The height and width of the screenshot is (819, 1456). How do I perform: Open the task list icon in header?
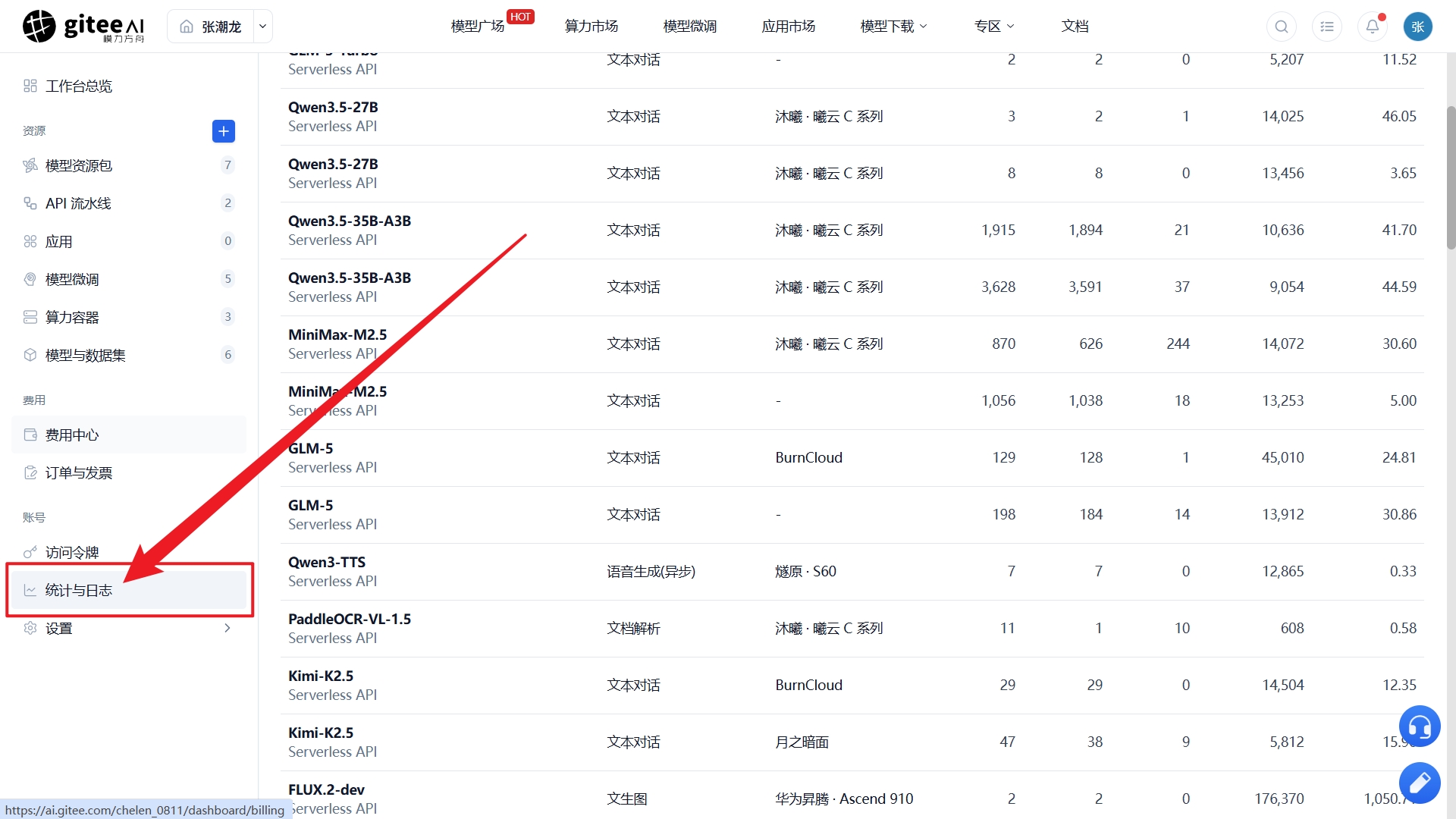[1327, 27]
